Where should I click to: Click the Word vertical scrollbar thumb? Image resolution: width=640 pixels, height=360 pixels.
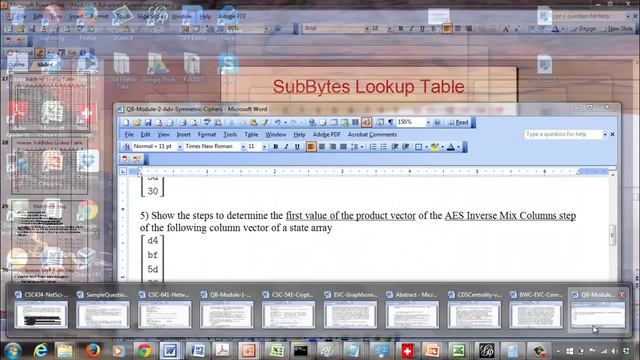pyautogui.click(x=612, y=235)
